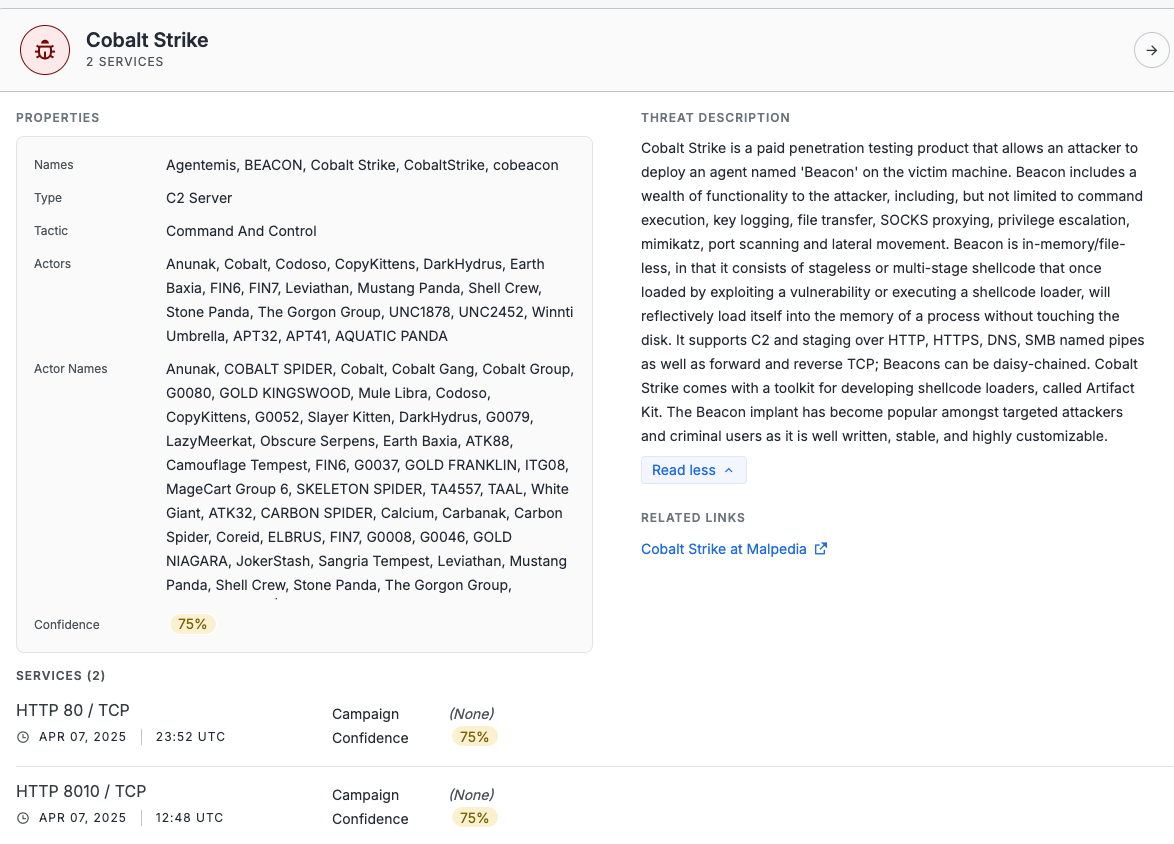Click 75% confidence badge for HTTP 8010
The image size is (1174, 844).
pyautogui.click(x=474, y=818)
